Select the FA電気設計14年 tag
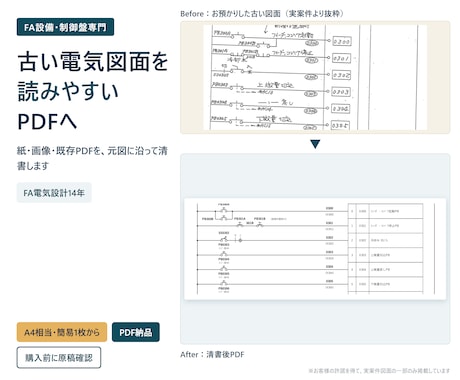Image resolution: width=460 pixels, height=380 pixels. pyautogui.click(x=54, y=192)
